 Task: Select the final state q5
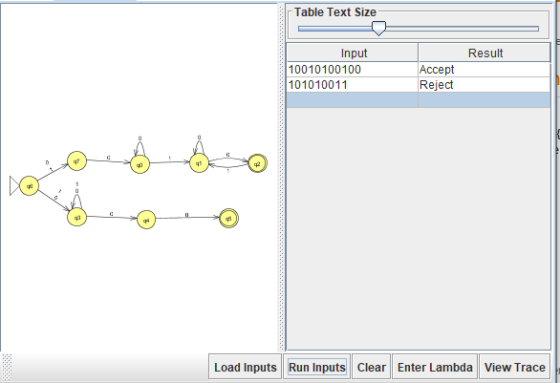point(229,218)
